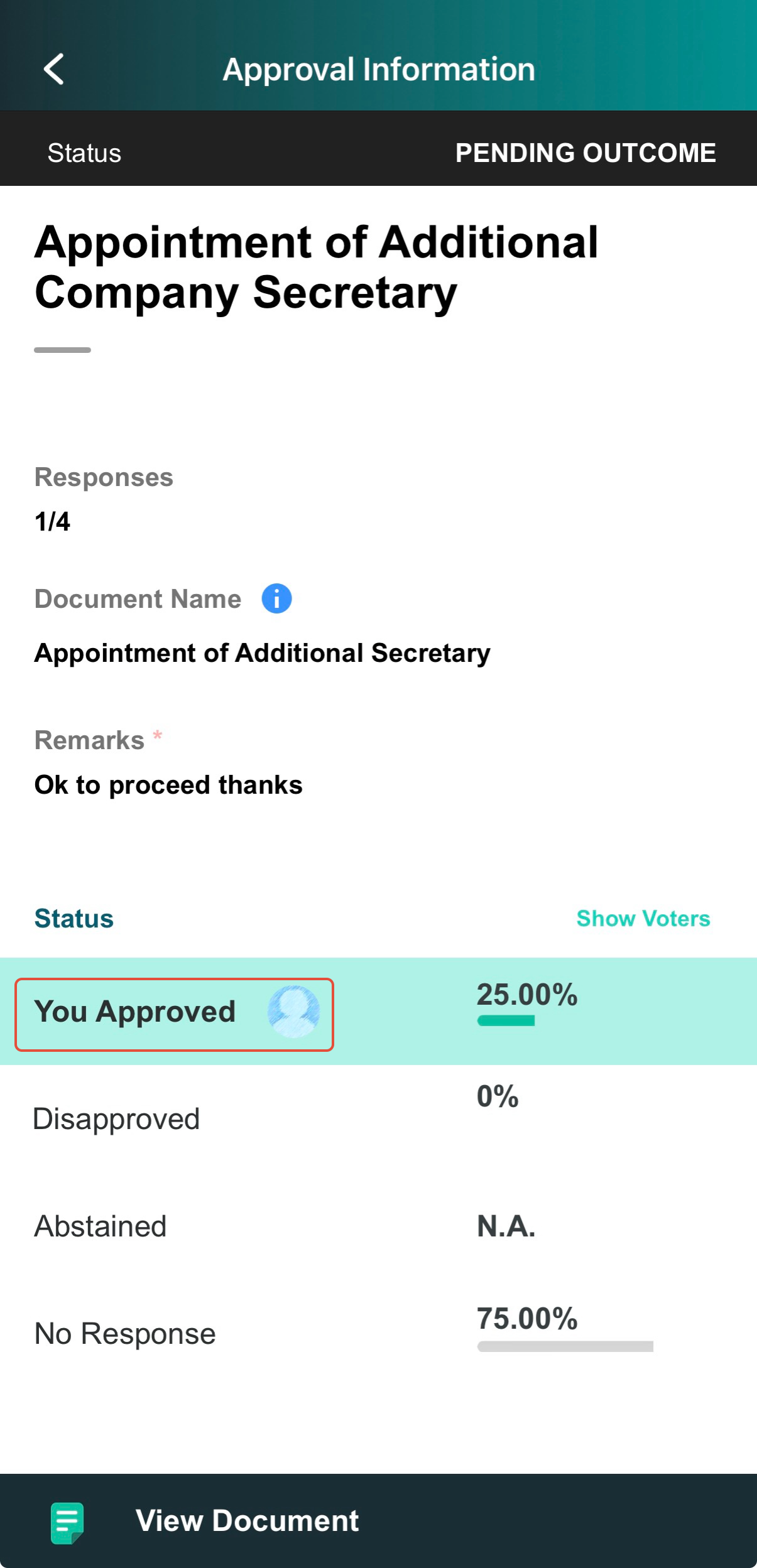Image resolution: width=757 pixels, height=1568 pixels.
Task: Click Show Voters link
Action: [643, 918]
